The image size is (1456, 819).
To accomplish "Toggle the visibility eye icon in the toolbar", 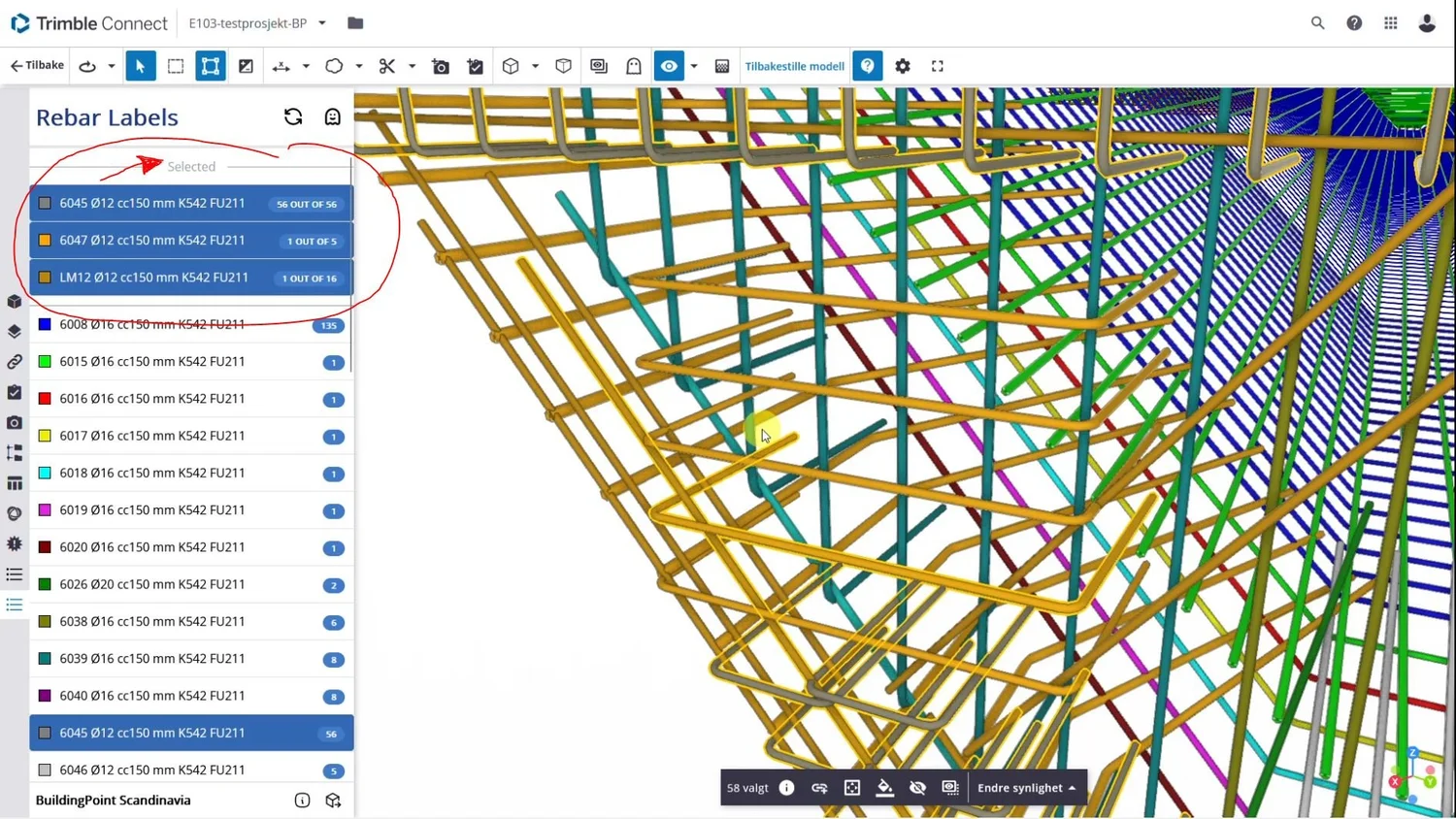I will [x=669, y=66].
